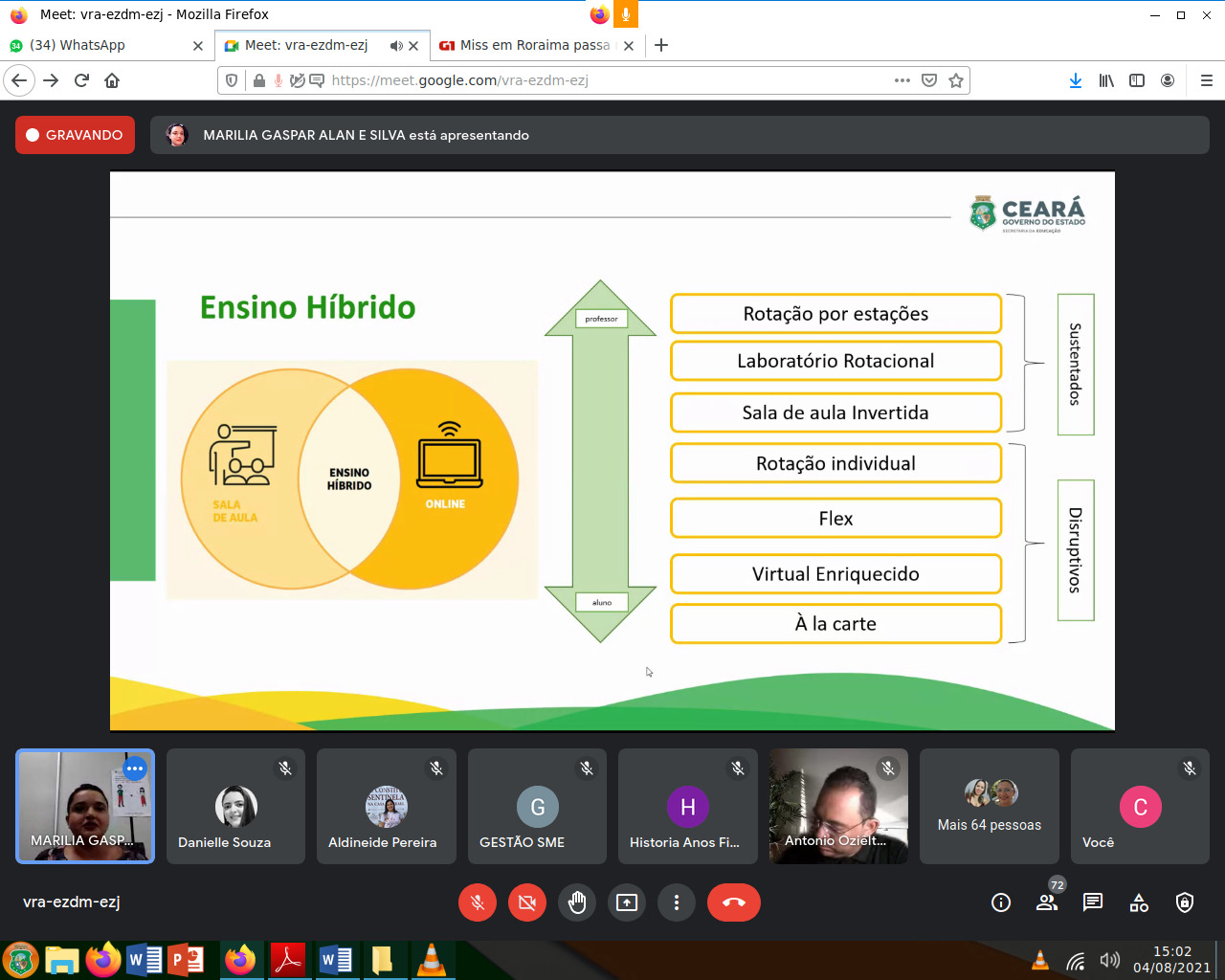Click the GRAVANDO recording indicator

coord(75,135)
